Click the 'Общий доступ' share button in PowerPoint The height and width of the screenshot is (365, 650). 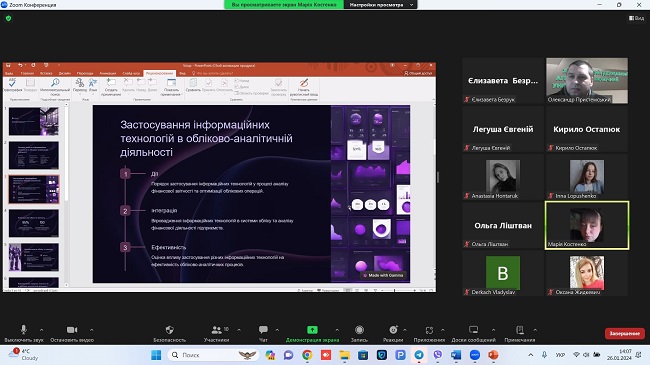click(x=418, y=73)
